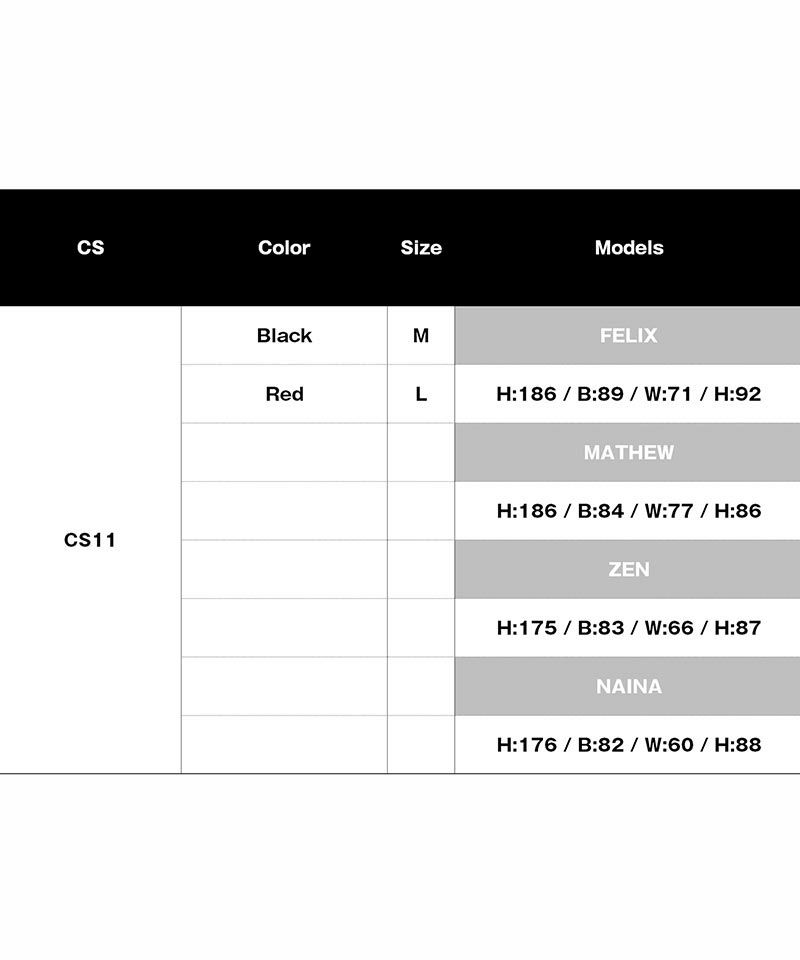Click the CS column header
This screenshot has height=960, width=800.
pyautogui.click(x=90, y=248)
